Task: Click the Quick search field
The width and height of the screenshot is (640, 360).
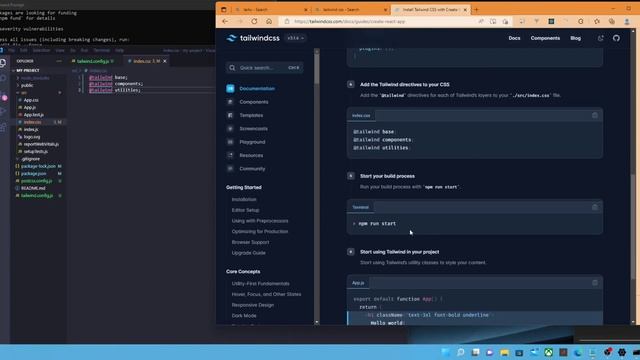Action: (x=264, y=68)
